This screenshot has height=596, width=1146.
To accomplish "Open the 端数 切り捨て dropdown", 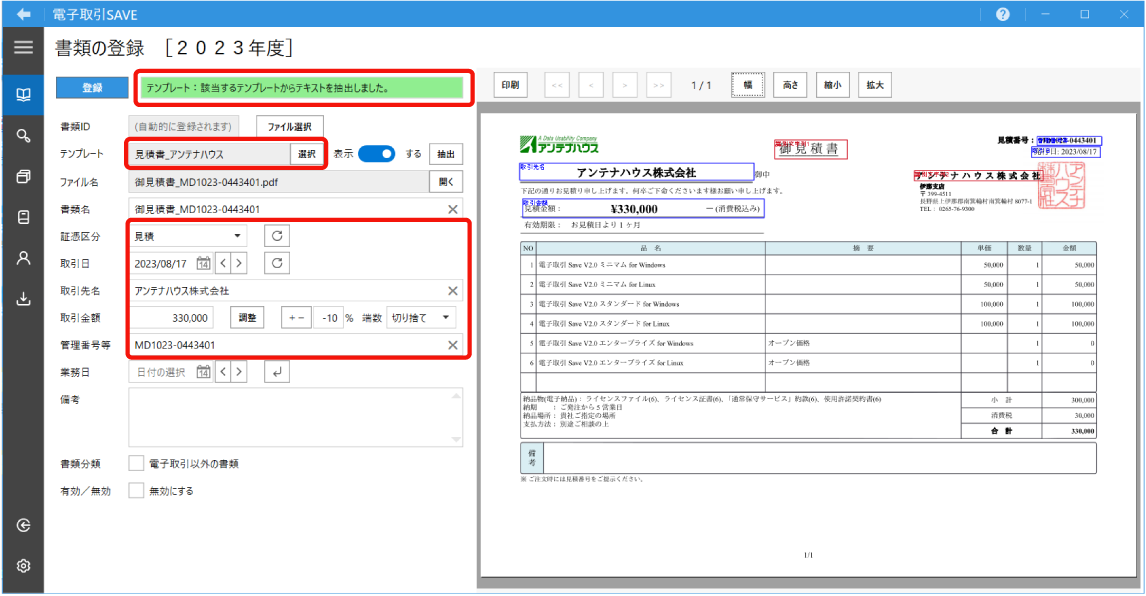I will [x=421, y=318].
